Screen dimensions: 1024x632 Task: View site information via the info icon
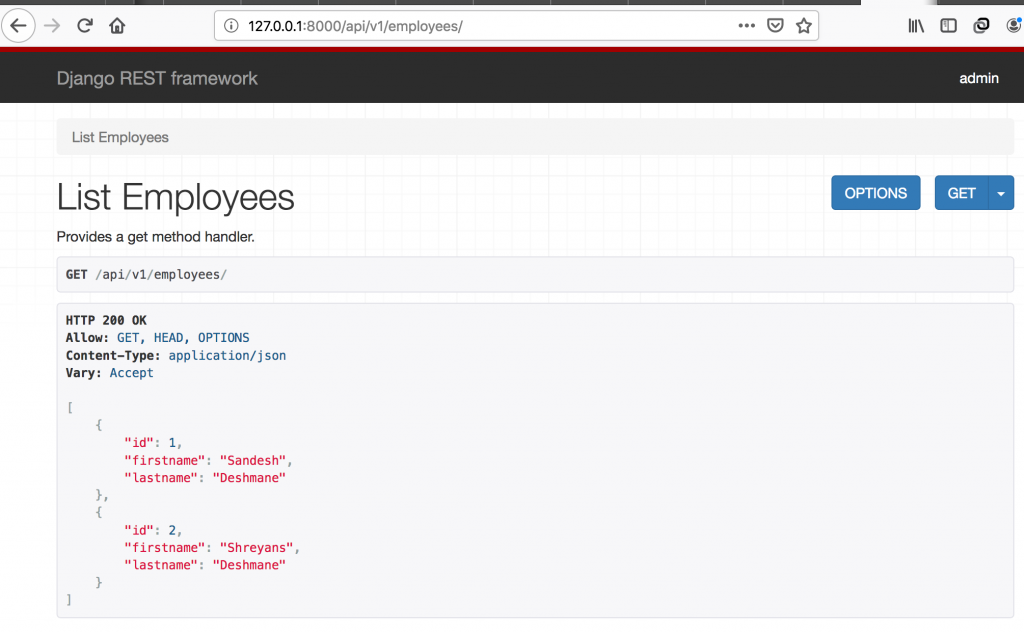coord(233,25)
